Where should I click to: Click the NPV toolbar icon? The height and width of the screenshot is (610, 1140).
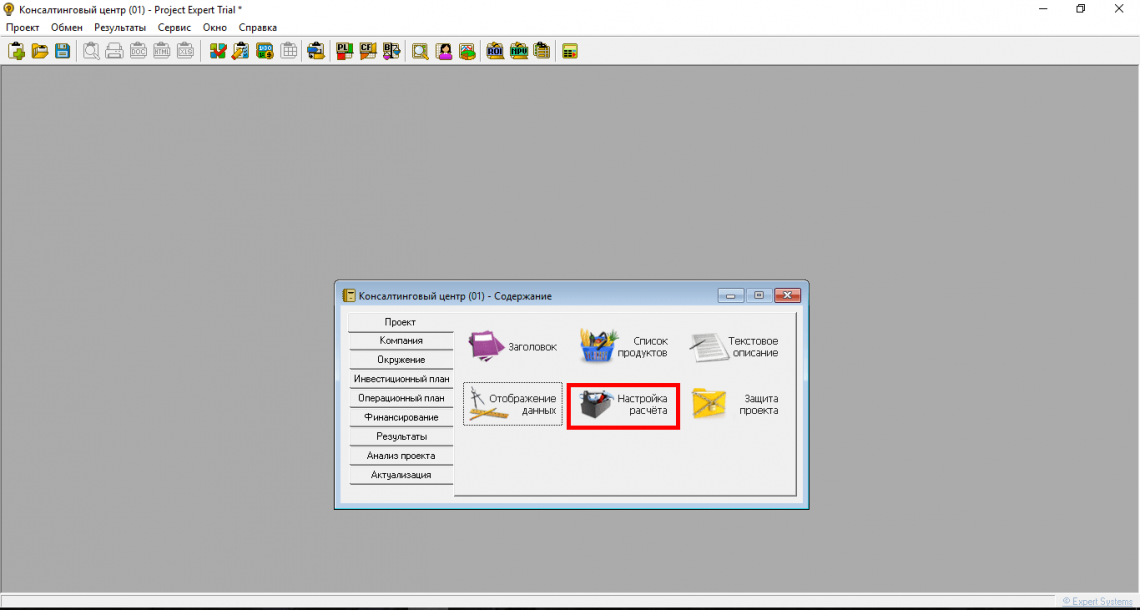[518, 51]
